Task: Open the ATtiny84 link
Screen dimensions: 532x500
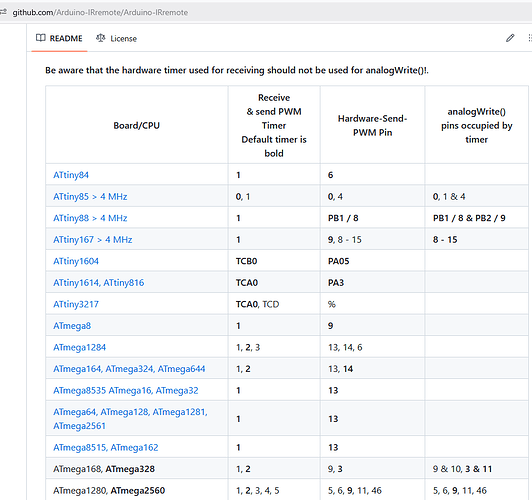Action: tap(71, 175)
